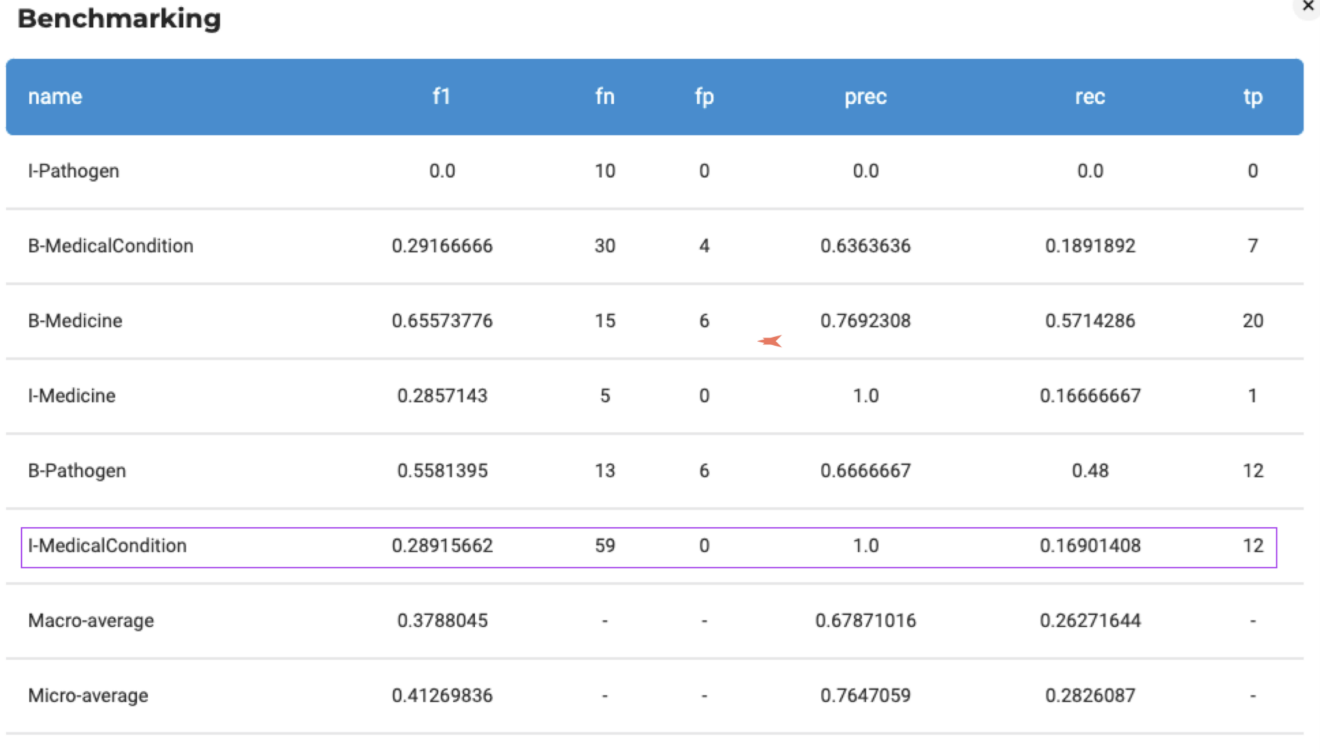1320x751 pixels.
Task: Click the B-MedicalCondition row name
Action: click(x=111, y=246)
